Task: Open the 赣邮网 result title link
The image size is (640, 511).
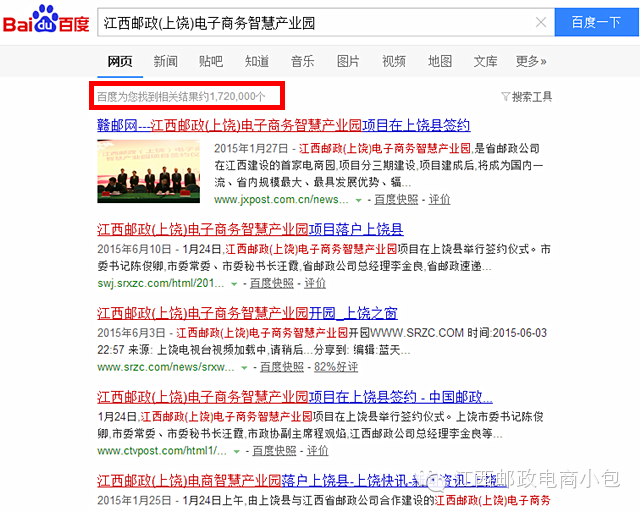Action: click(284, 125)
